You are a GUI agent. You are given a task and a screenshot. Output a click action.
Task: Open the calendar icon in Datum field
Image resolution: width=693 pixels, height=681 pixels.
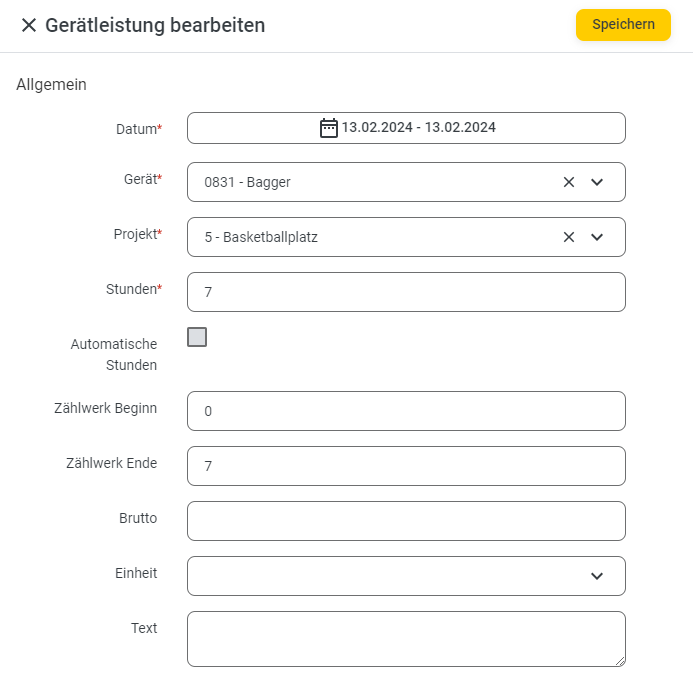coord(328,128)
